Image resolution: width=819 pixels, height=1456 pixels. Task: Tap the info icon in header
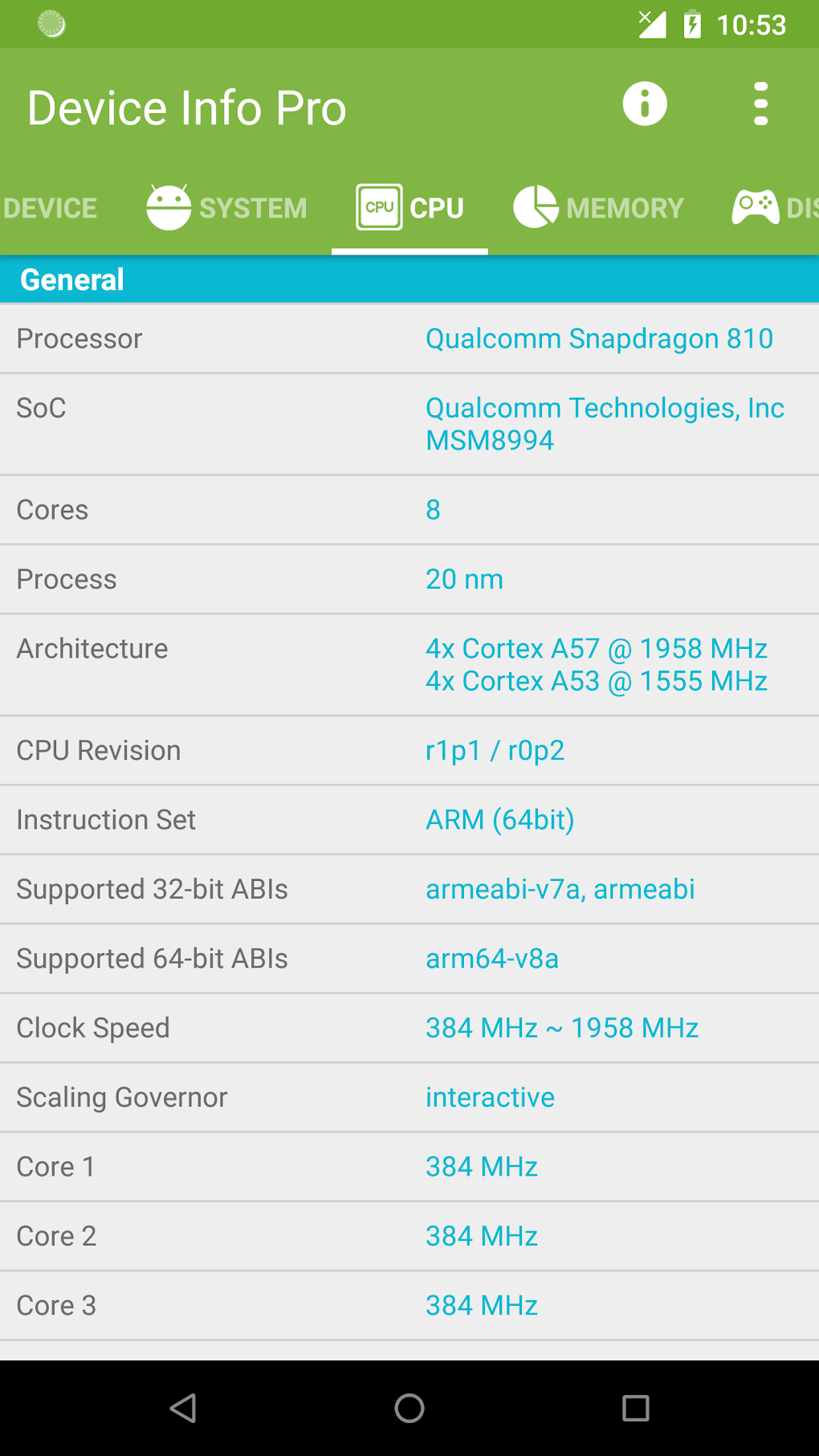coord(644,104)
